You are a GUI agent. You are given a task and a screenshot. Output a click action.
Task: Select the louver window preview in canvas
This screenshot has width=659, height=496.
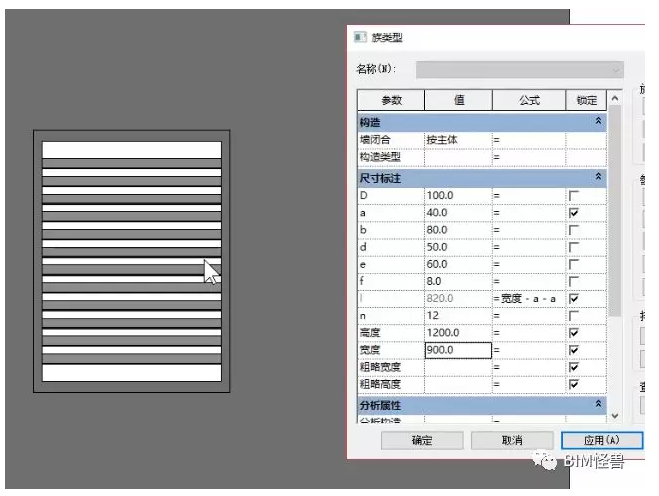(131, 261)
